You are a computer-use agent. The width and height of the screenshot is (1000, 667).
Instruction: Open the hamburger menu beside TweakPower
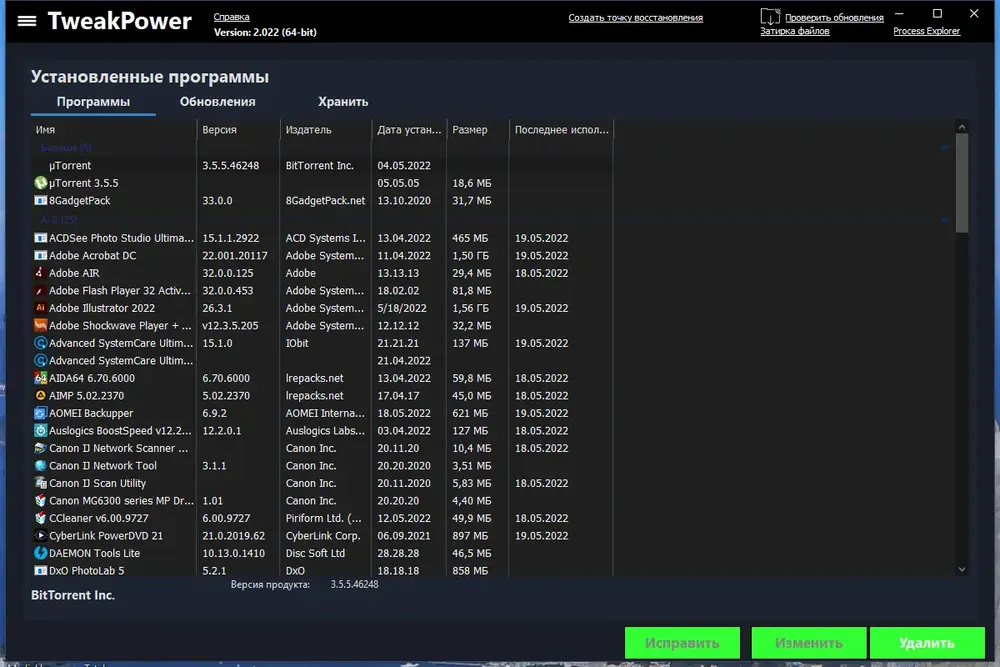pyautogui.click(x=27, y=21)
